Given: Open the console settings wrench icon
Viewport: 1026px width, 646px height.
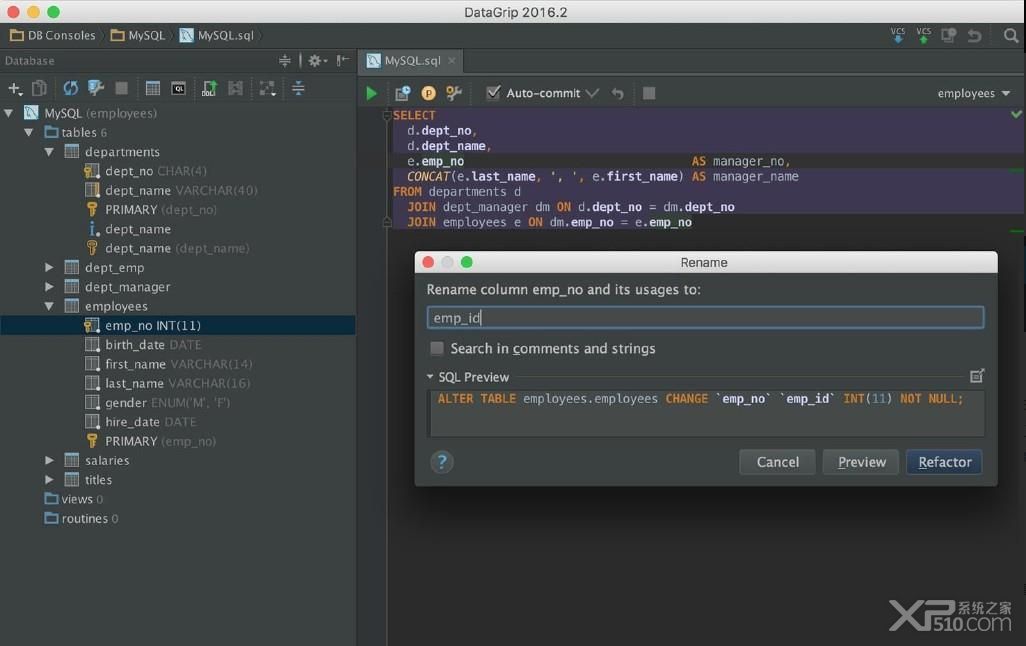Looking at the screenshot, I should [454, 94].
